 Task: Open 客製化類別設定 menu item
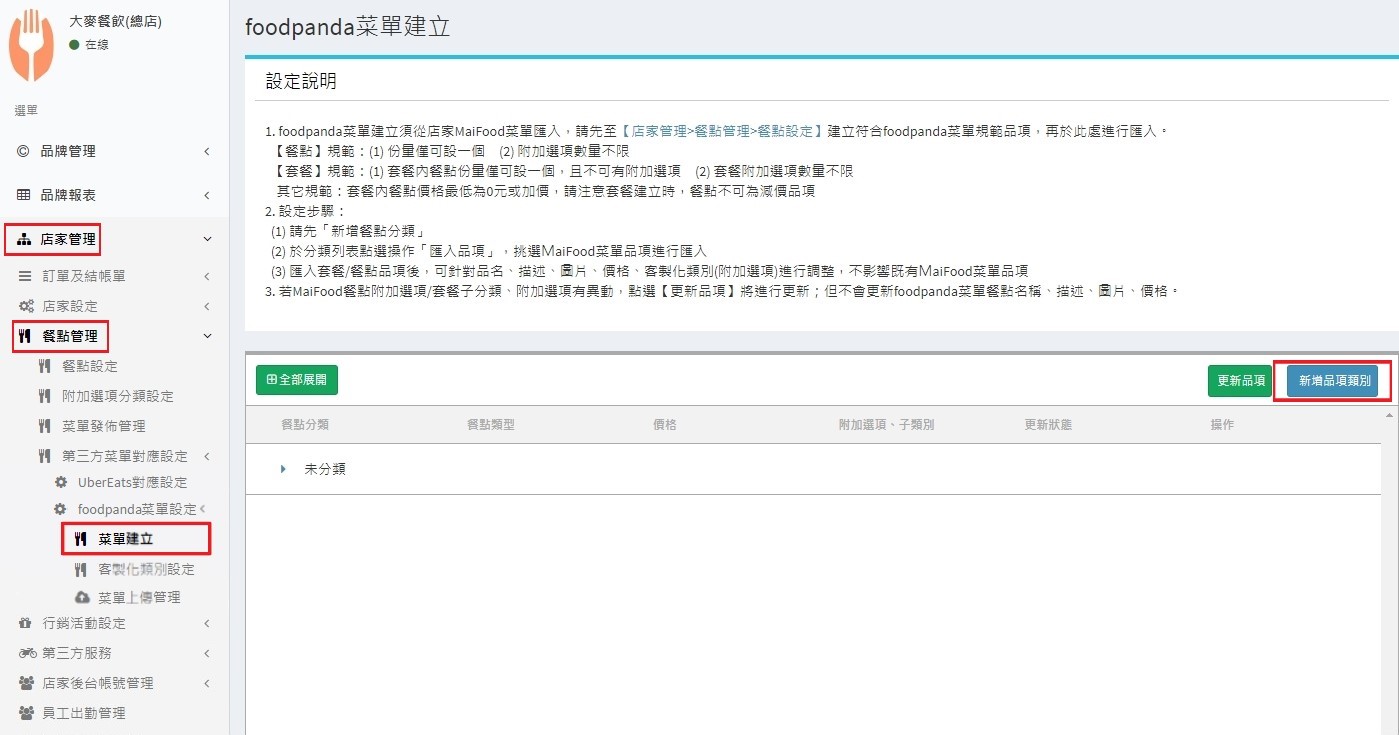pyautogui.click(x=146, y=569)
